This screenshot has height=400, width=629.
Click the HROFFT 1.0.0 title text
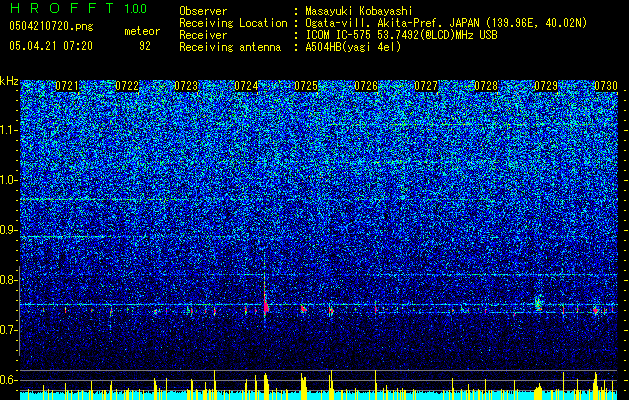coord(79,8)
